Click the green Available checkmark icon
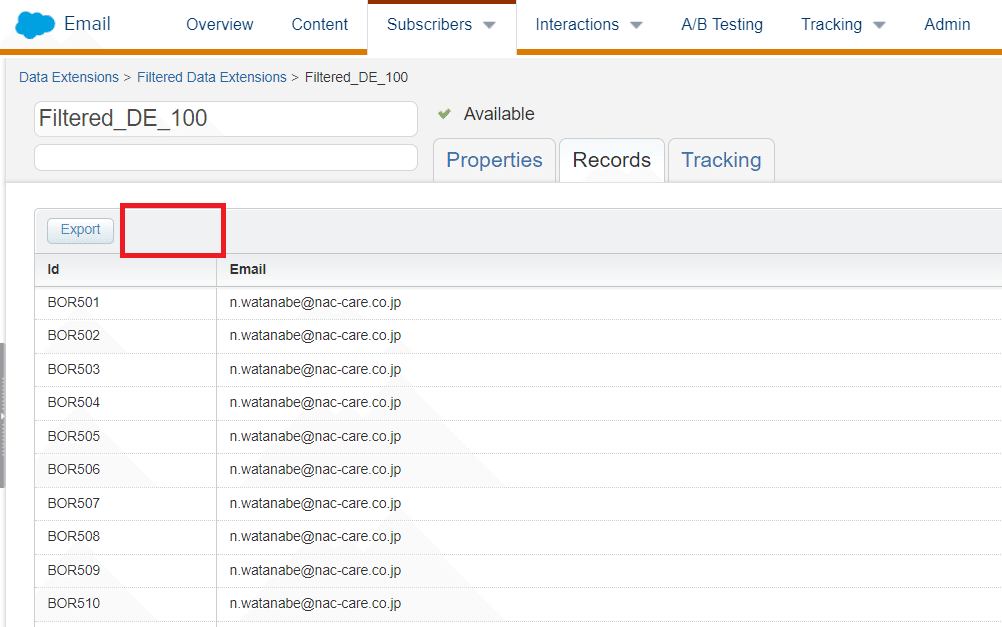The height and width of the screenshot is (627, 1002). (x=444, y=114)
